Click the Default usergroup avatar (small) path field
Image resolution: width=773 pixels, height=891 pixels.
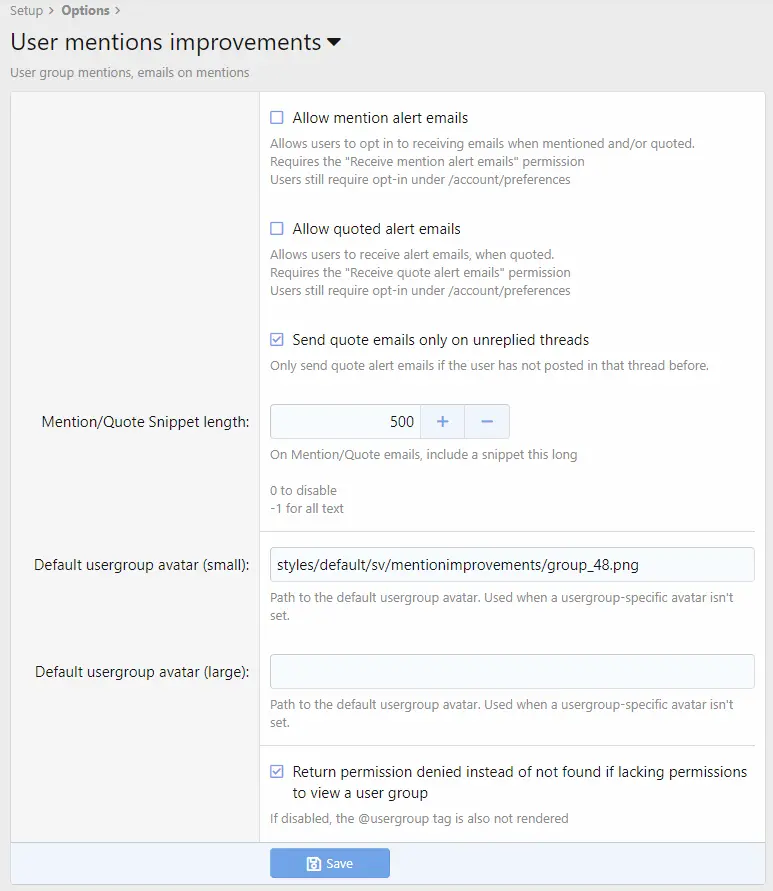[x=512, y=565]
